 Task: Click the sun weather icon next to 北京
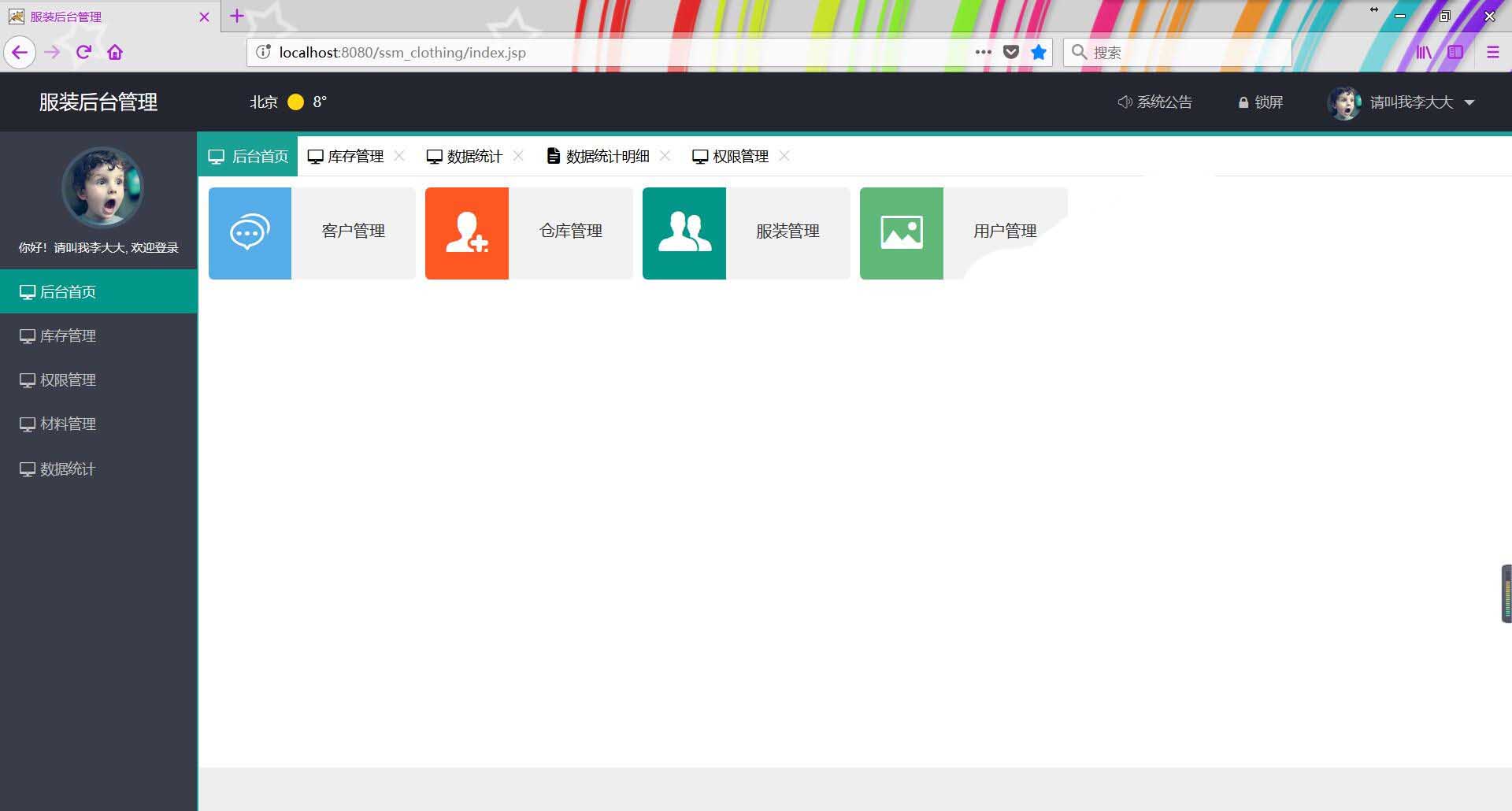[x=296, y=102]
